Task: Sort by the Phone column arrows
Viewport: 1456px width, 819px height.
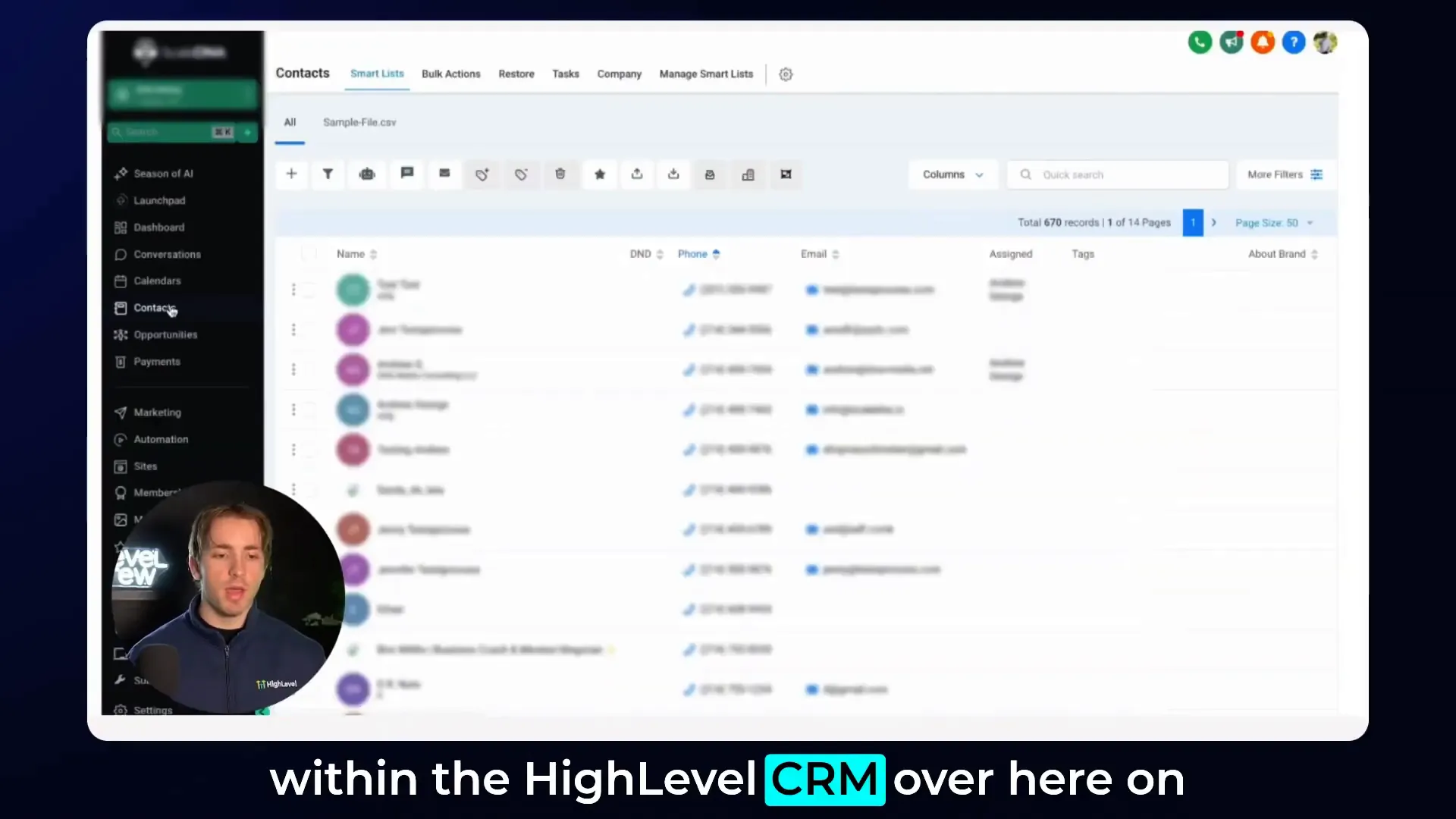Action: pyautogui.click(x=716, y=254)
